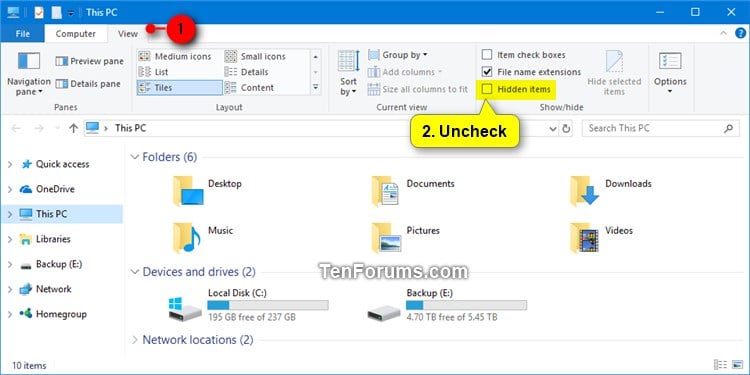
Task: Expand the Libraries tree node
Action: (10, 239)
